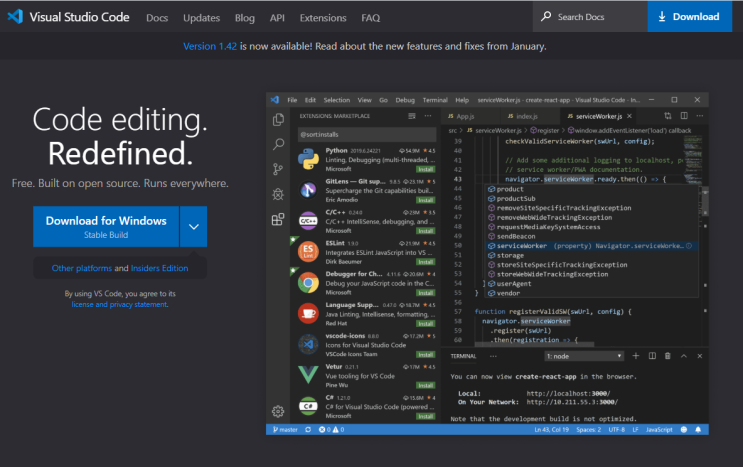Go to the Blog section
This screenshot has width=743, height=467.
[x=245, y=18]
